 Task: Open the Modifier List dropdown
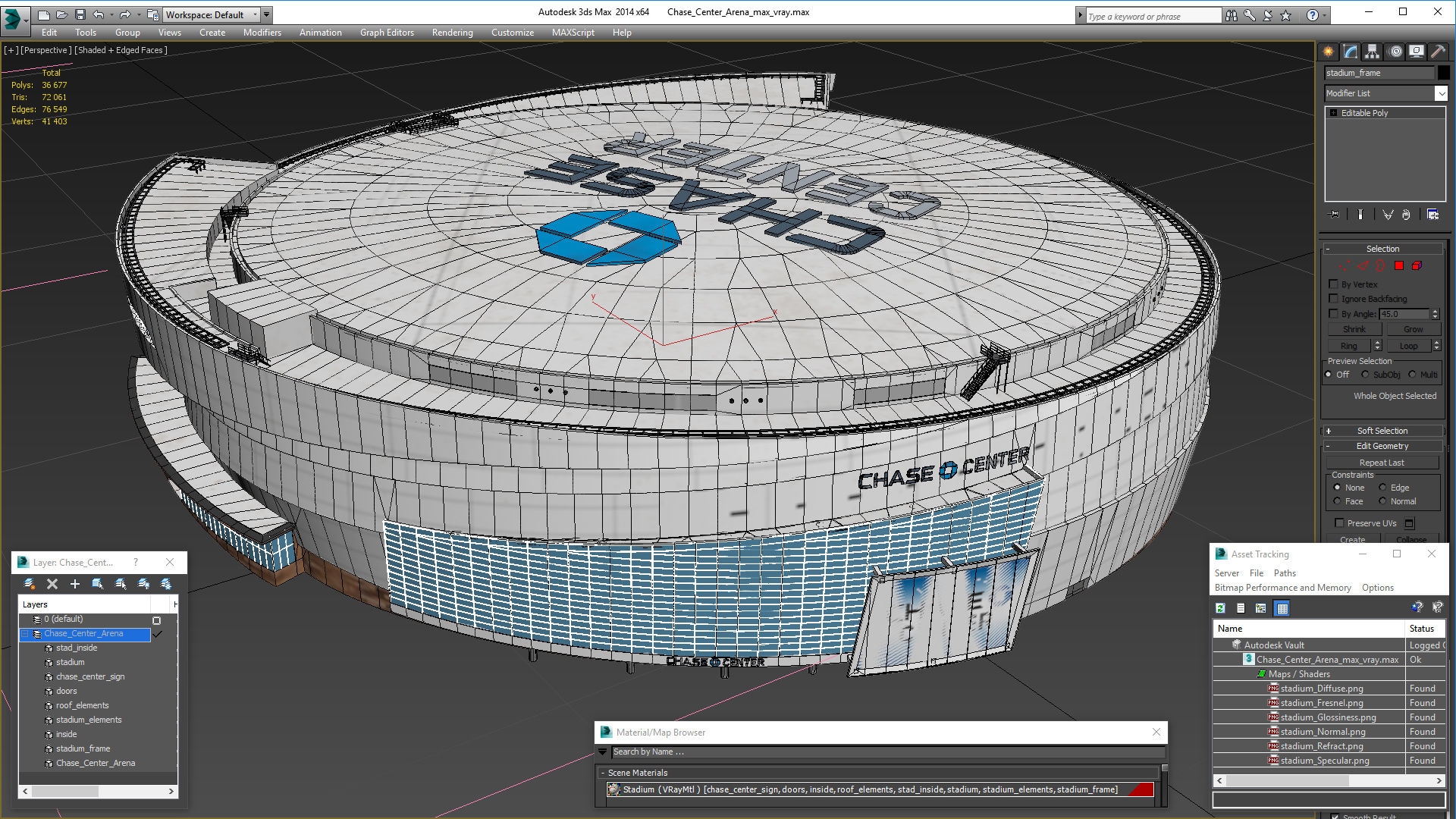[x=1441, y=93]
